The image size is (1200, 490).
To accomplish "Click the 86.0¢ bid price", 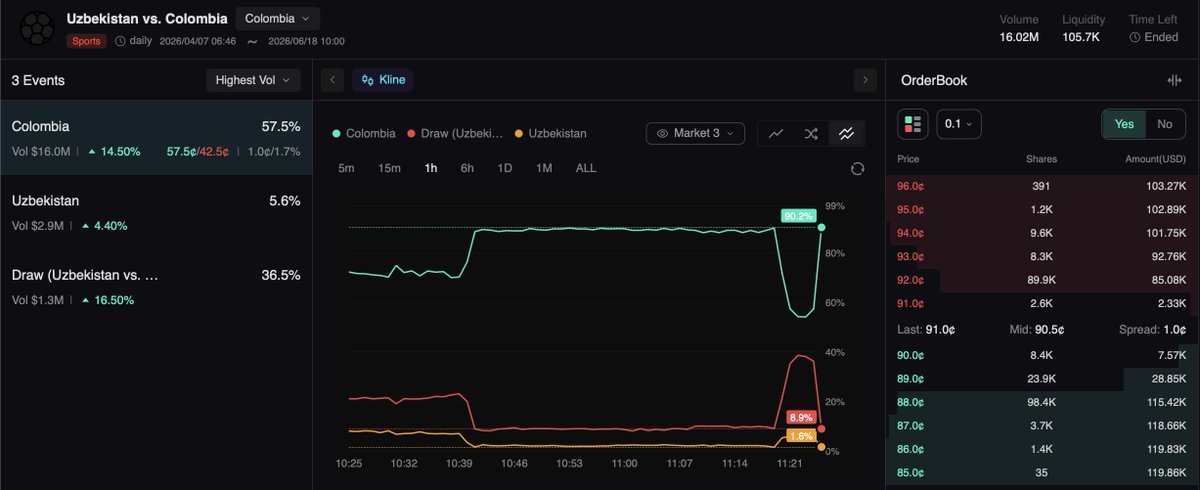I will pyautogui.click(x=909, y=449).
